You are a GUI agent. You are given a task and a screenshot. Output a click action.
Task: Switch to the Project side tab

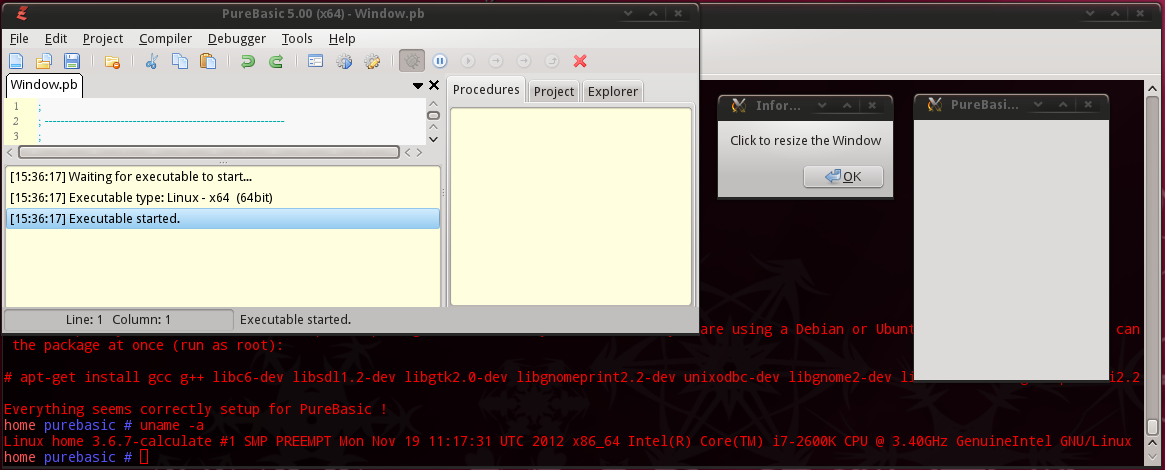(x=554, y=91)
